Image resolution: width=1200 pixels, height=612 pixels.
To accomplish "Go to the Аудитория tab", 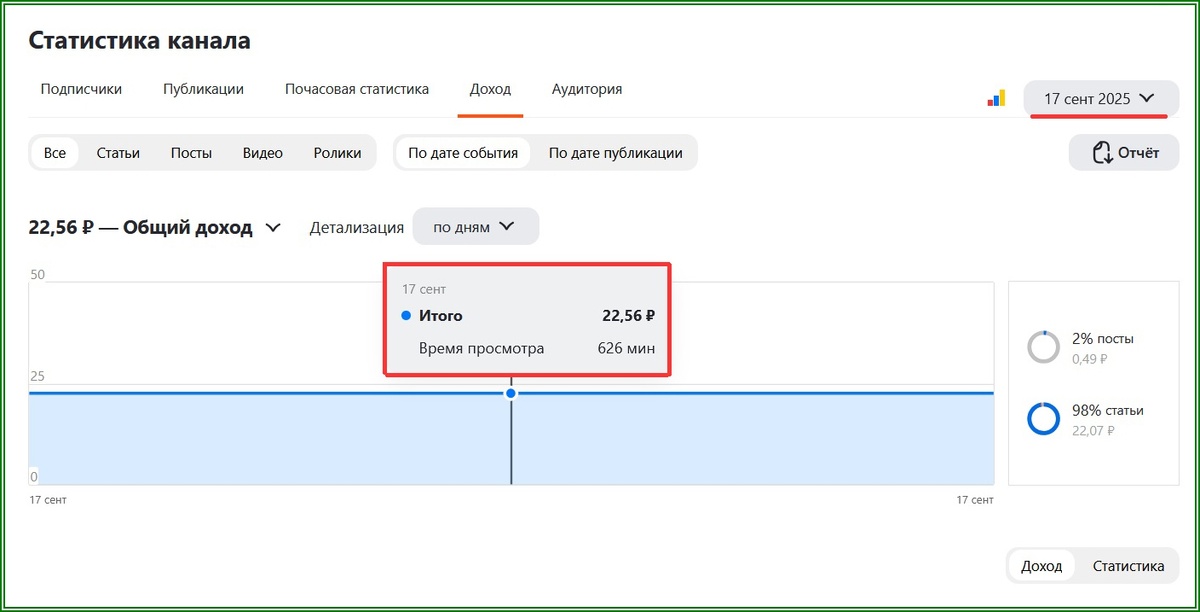I will pos(587,89).
